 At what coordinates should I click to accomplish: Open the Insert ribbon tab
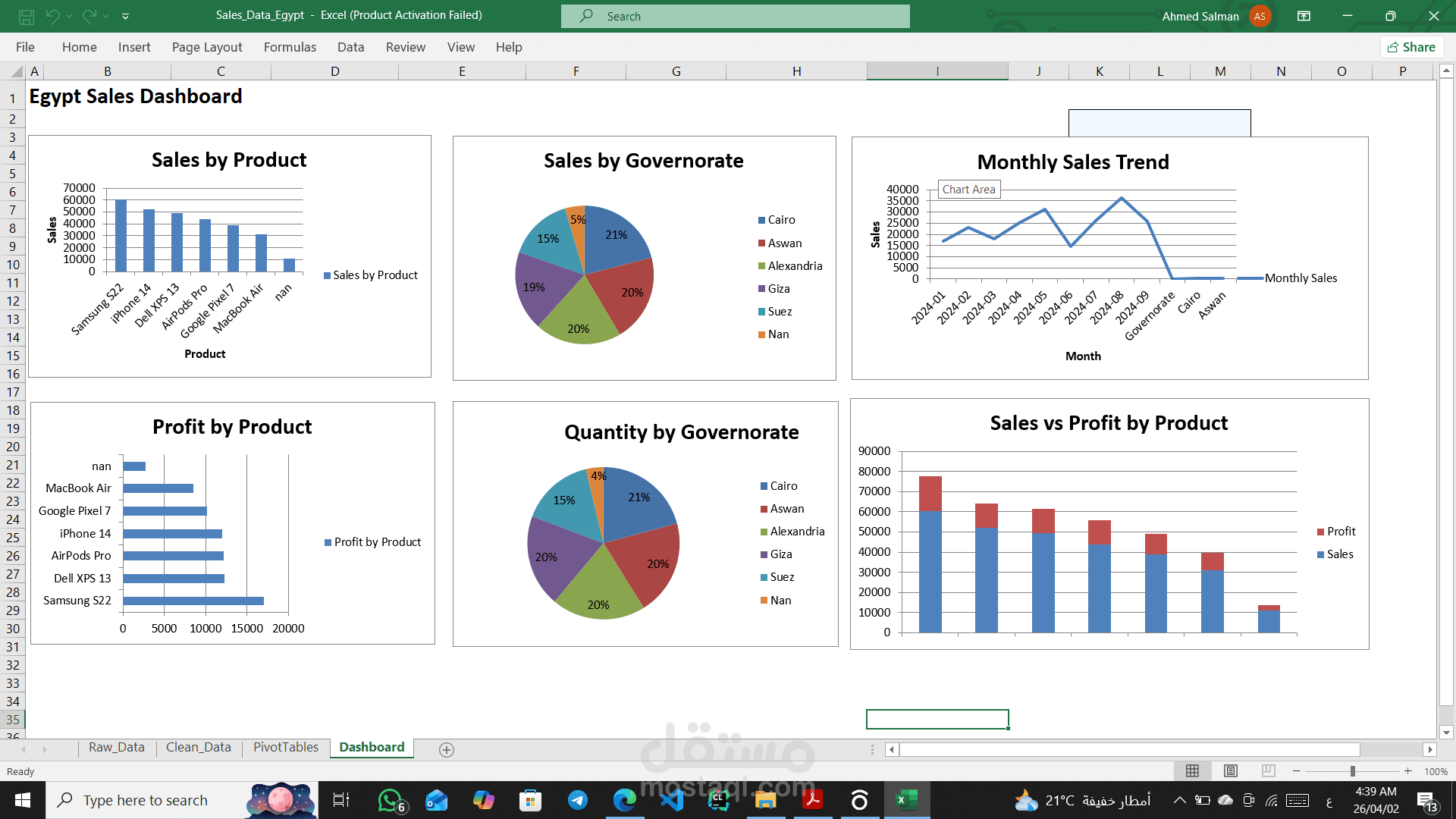134,47
